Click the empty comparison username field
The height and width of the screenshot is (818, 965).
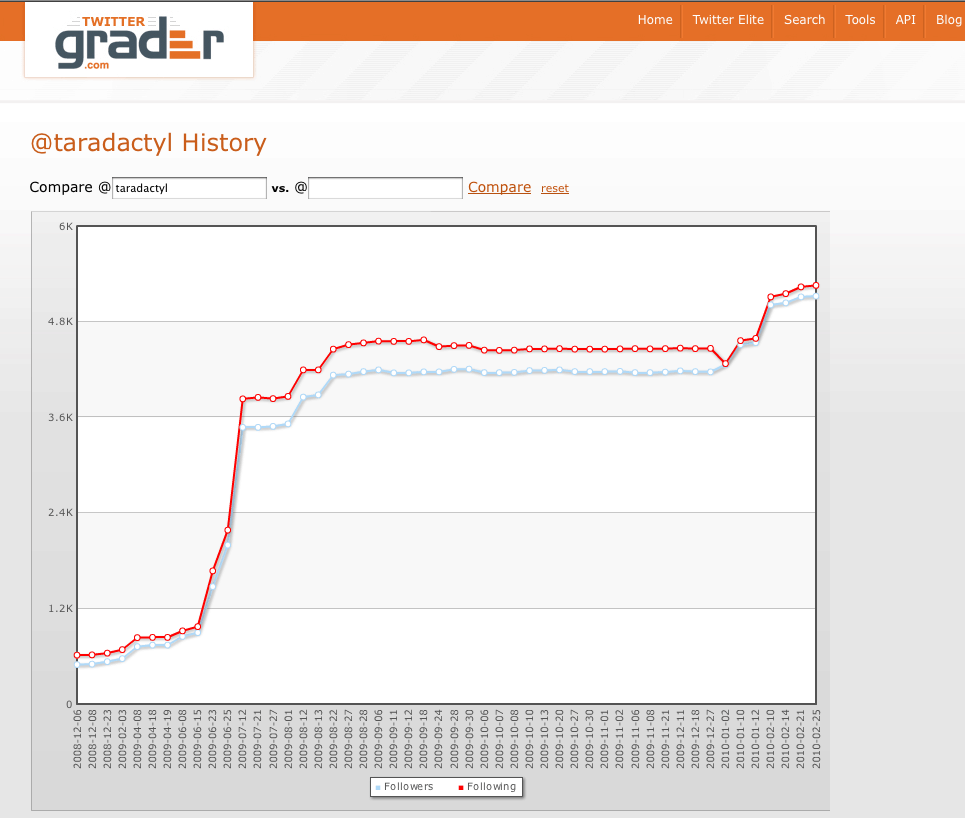tap(385, 188)
